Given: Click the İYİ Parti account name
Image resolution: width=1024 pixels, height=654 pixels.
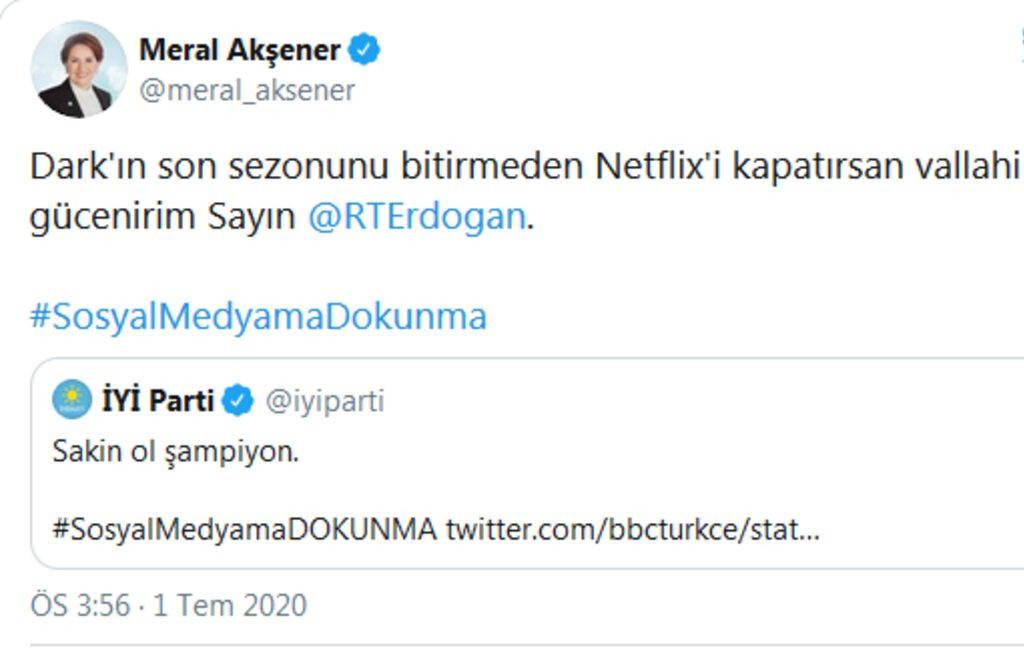Looking at the screenshot, I should [x=158, y=401].
